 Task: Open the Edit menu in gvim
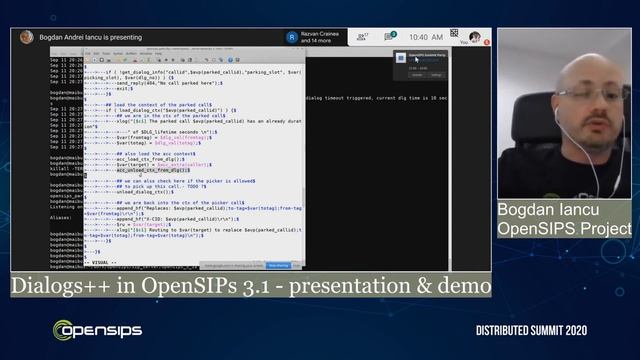pos(96,53)
